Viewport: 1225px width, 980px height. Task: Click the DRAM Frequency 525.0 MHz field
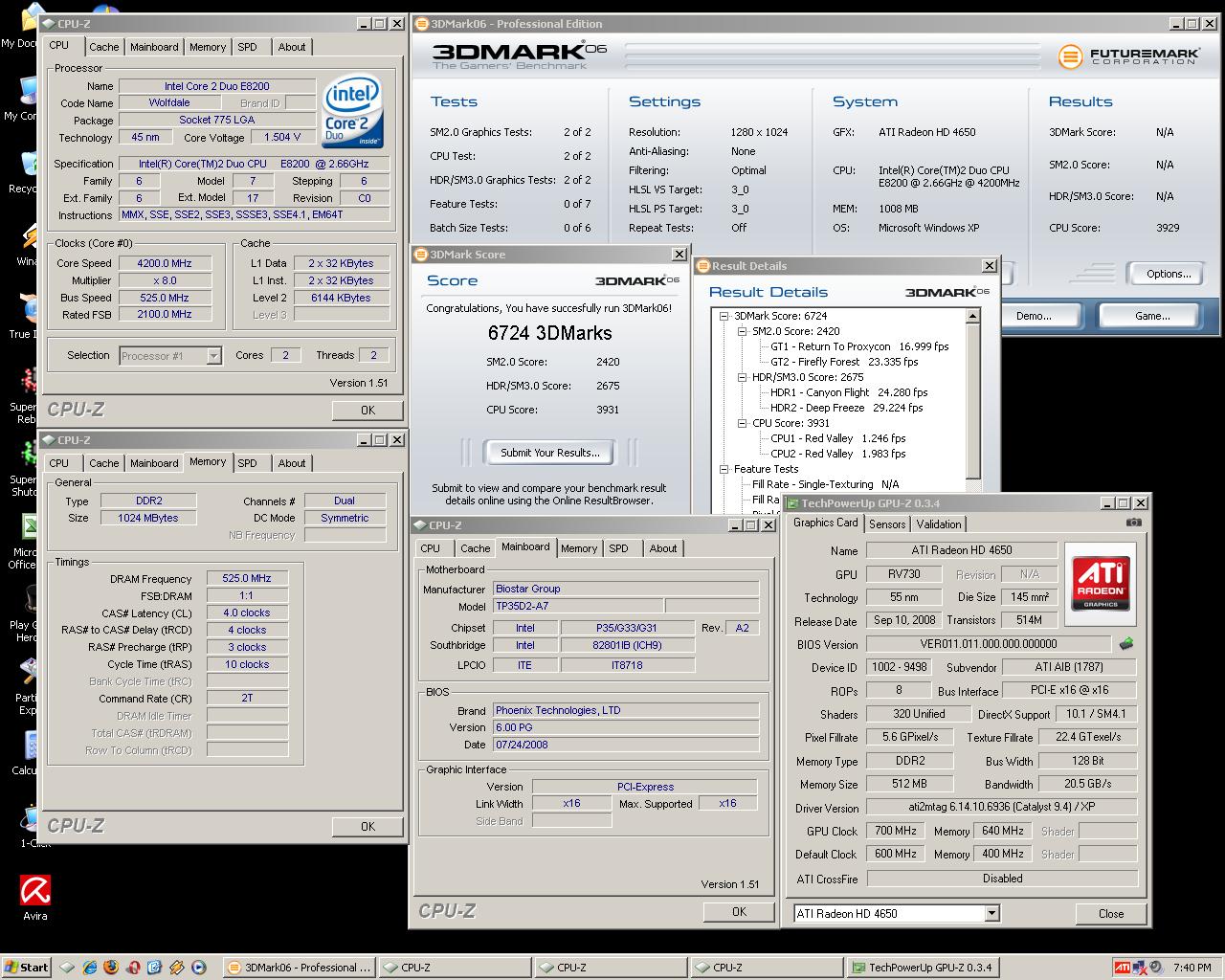(247, 578)
